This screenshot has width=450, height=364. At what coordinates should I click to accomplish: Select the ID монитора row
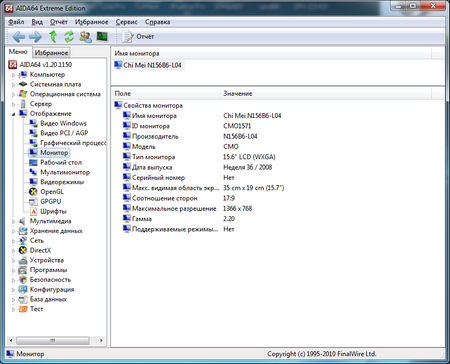click(279, 126)
